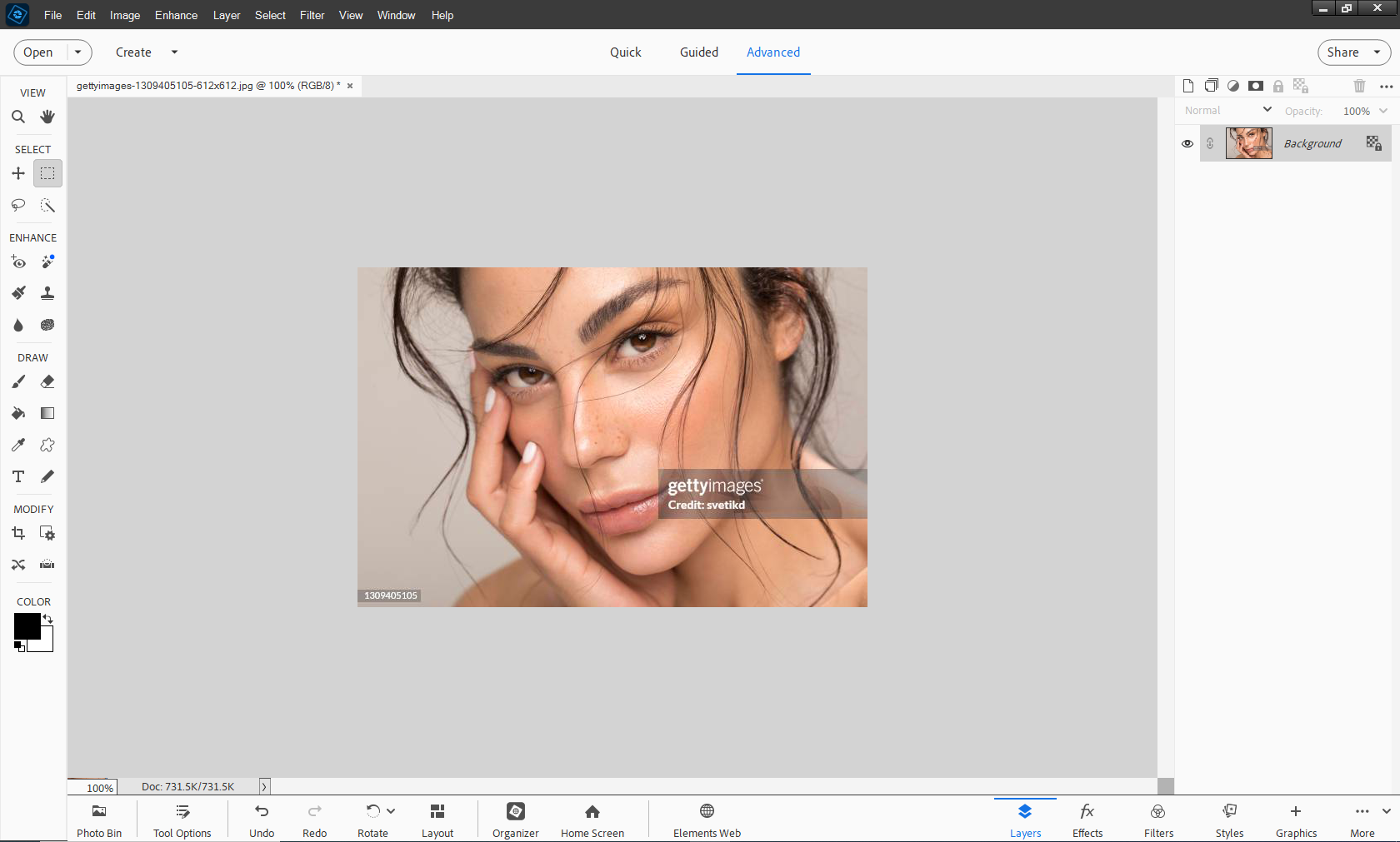Viewport: 1400px width, 842px height.
Task: Click the black foreground color swatch
Action: 26,625
